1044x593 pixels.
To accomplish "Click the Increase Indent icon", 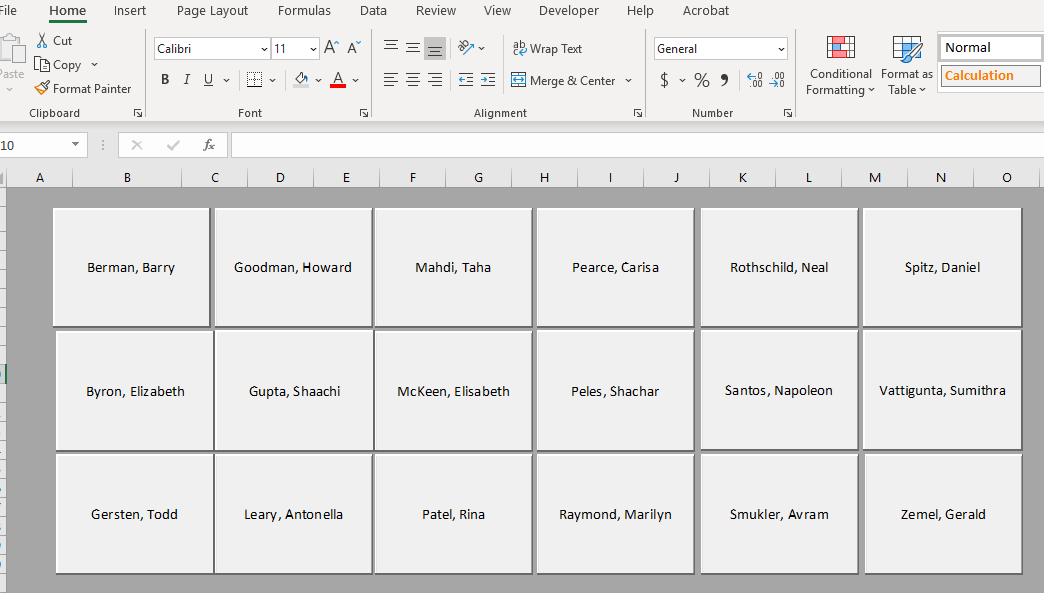I will pos(487,80).
